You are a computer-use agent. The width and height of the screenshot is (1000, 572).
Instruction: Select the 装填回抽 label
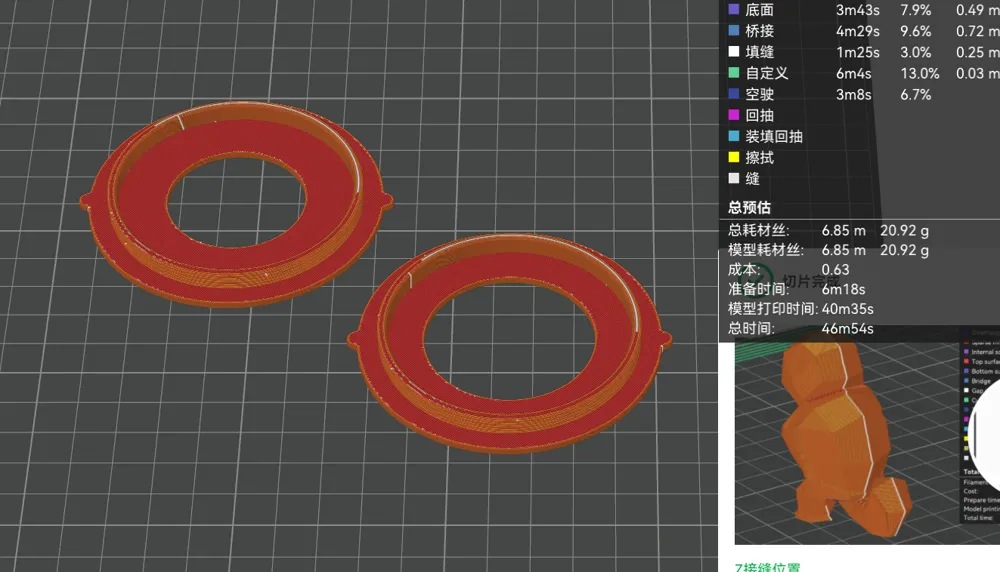click(774, 136)
